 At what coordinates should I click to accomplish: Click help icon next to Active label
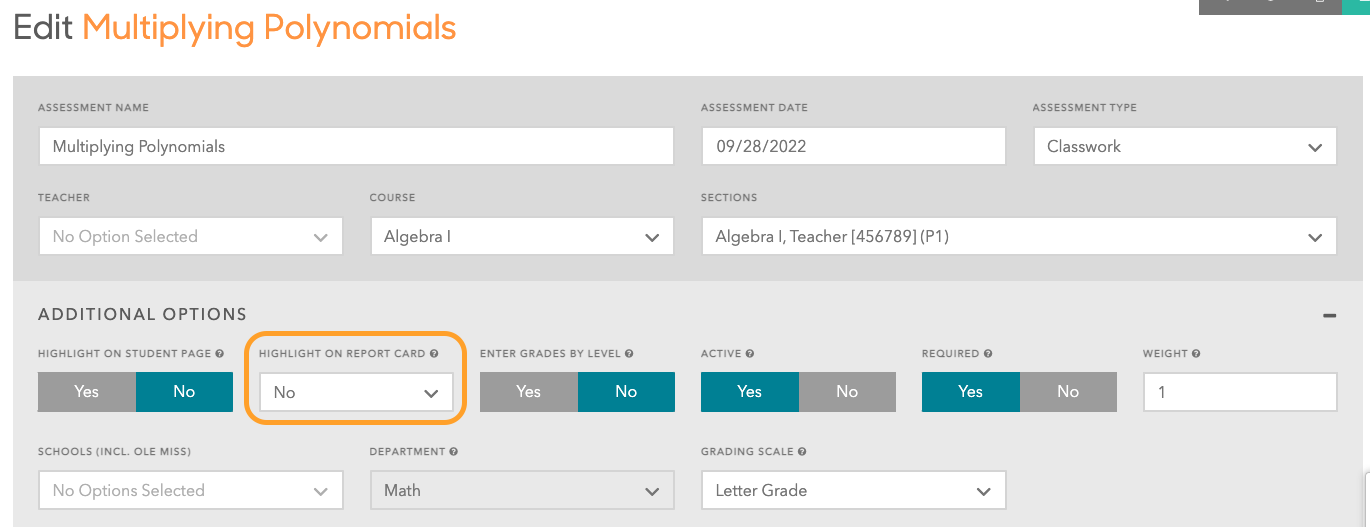pyautogui.click(x=750, y=354)
